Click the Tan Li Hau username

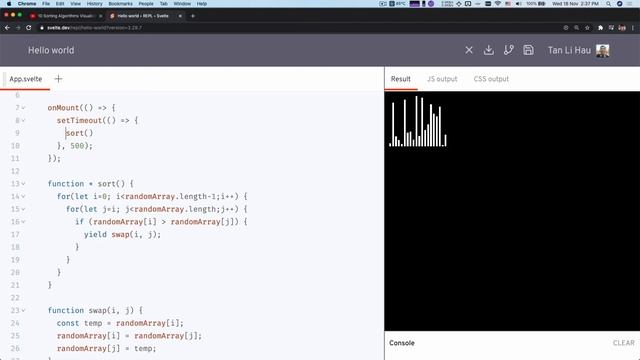coord(569,51)
